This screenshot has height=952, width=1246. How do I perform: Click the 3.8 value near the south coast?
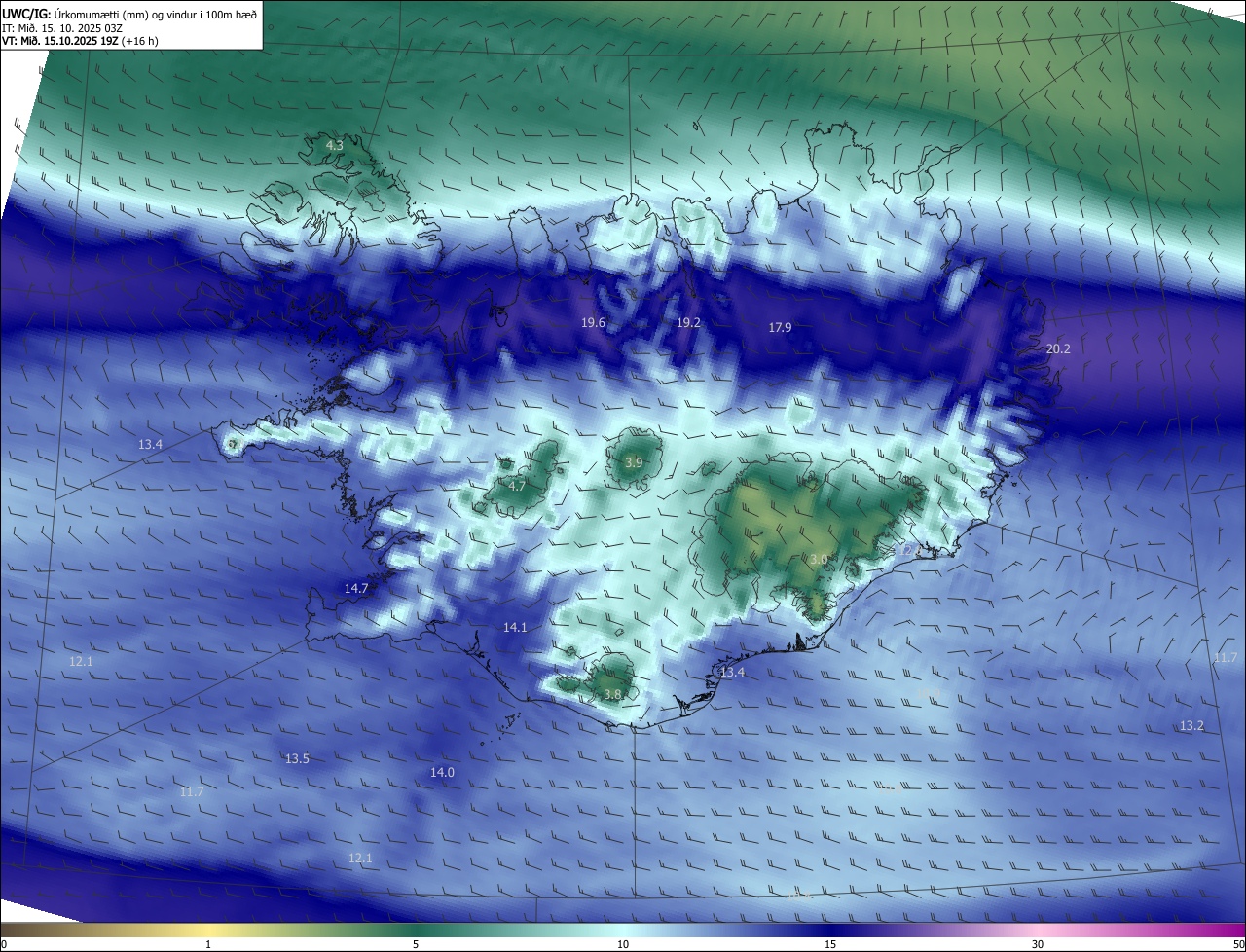(x=612, y=694)
